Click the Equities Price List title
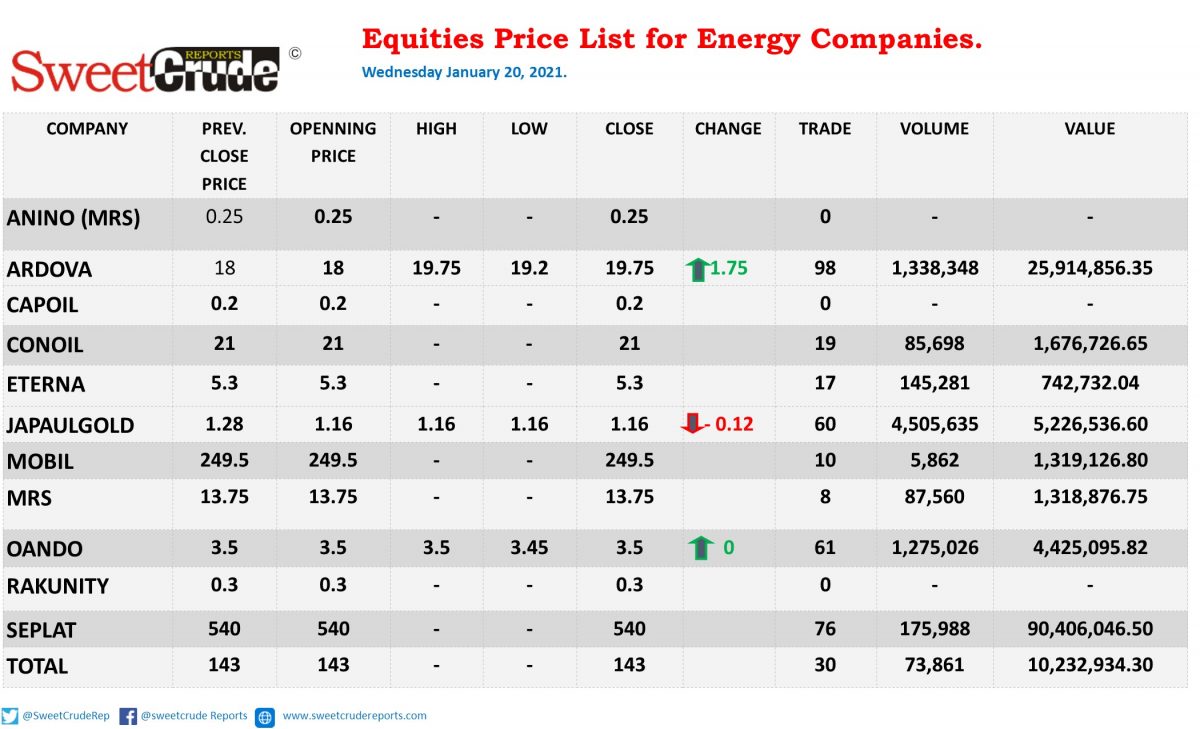The width and height of the screenshot is (1200, 729). click(671, 40)
